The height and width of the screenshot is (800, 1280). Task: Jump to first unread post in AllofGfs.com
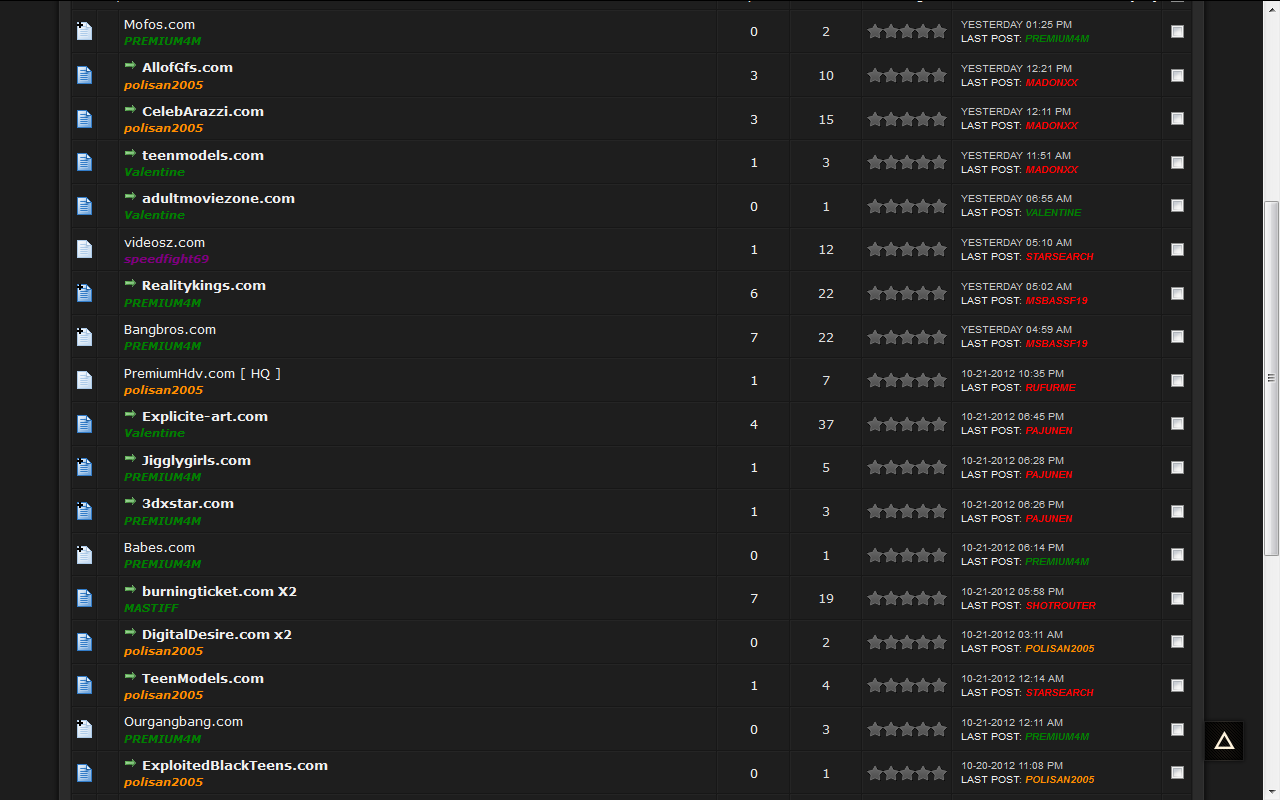click(130, 66)
